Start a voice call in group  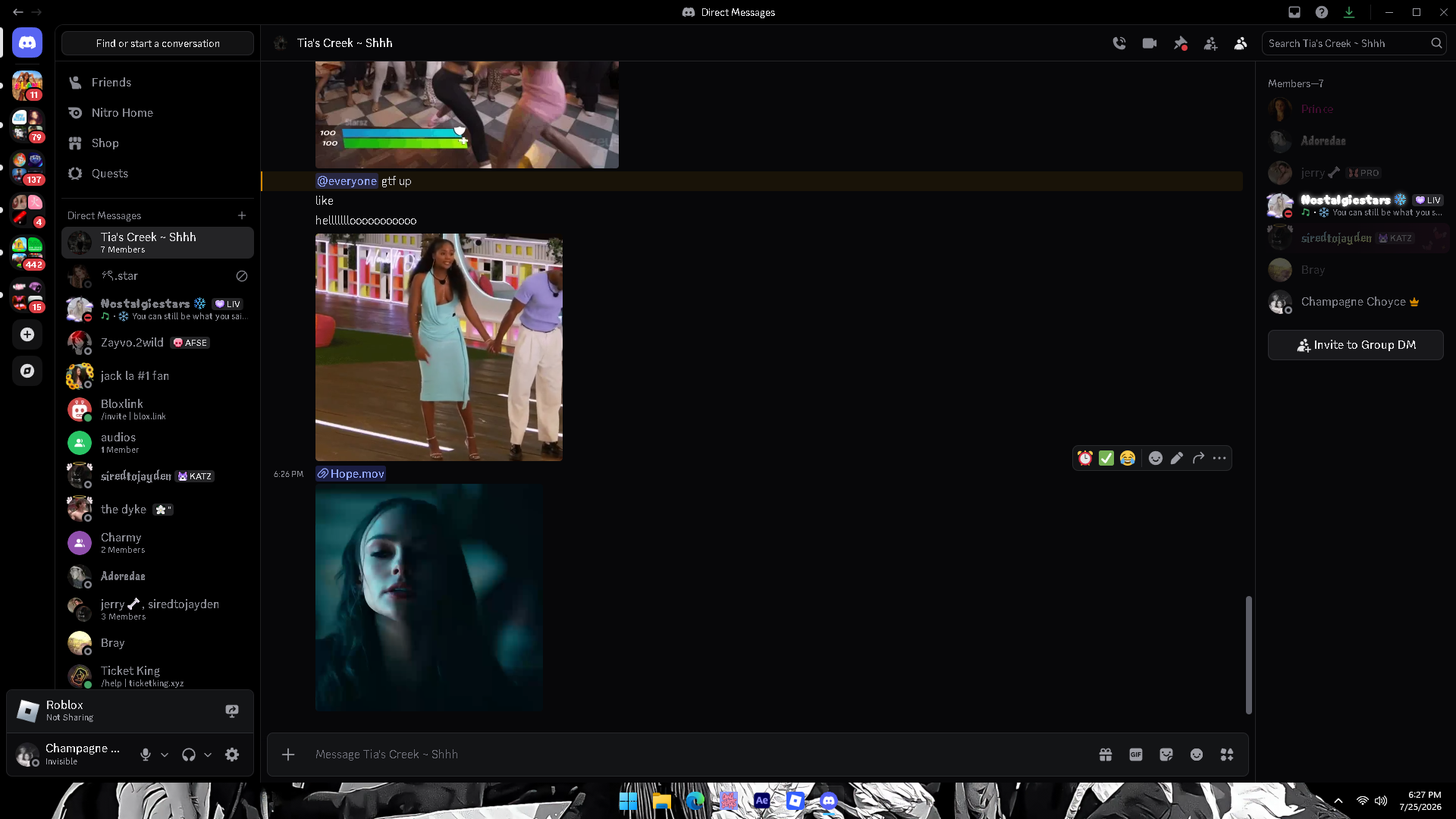click(1119, 43)
